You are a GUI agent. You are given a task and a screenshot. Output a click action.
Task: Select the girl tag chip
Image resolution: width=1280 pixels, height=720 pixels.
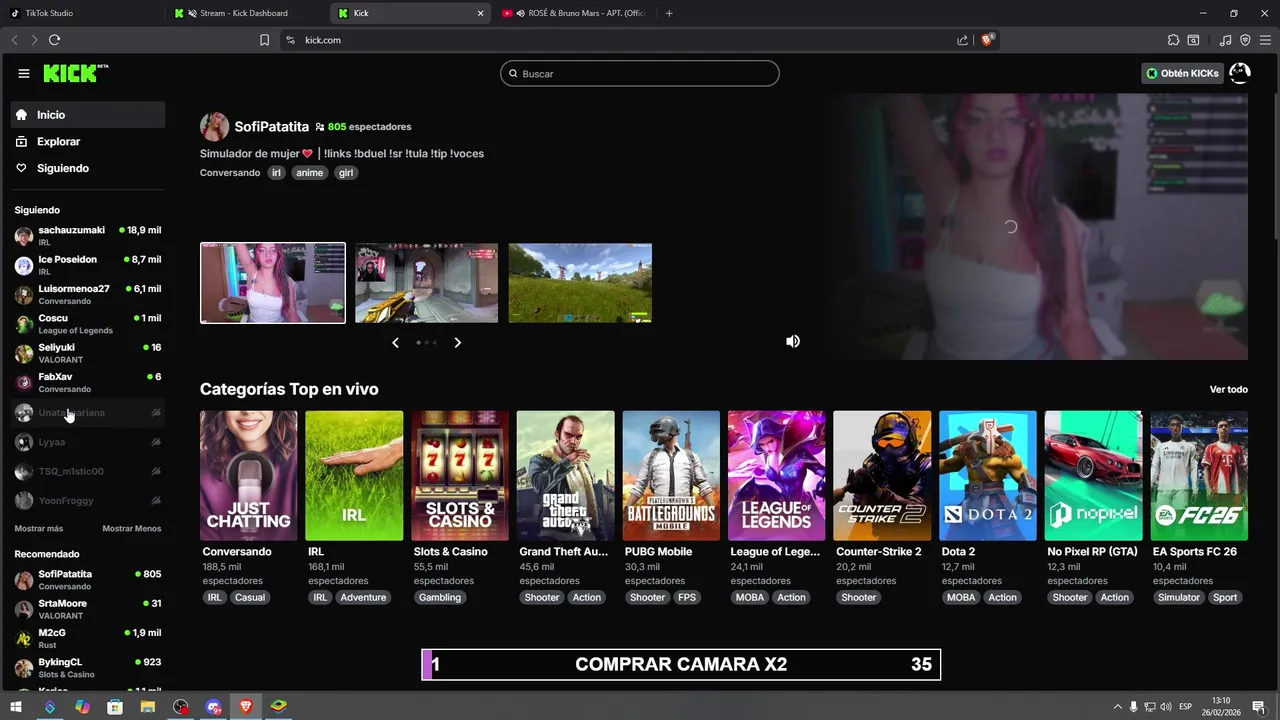(346, 173)
